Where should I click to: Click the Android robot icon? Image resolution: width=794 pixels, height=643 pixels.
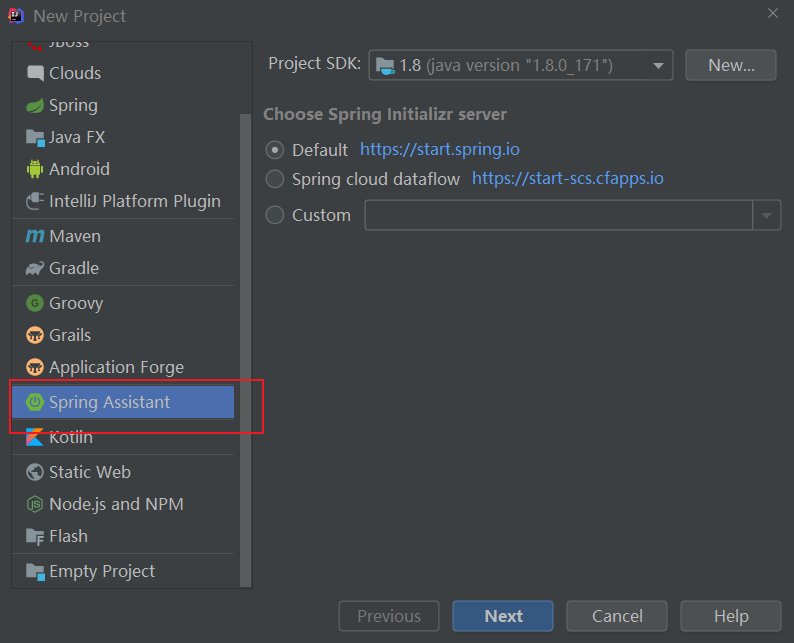(x=35, y=169)
